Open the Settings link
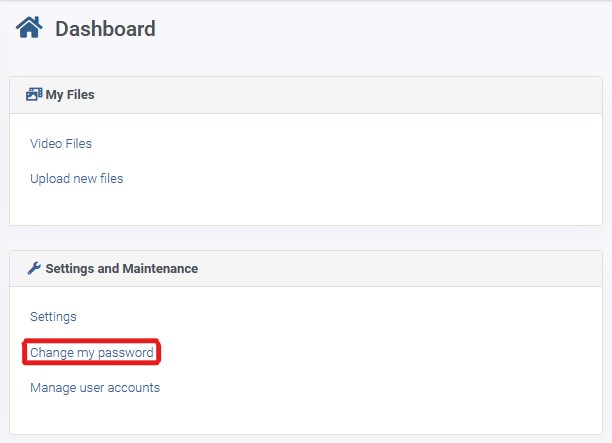This screenshot has height=443, width=612. click(x=53, y=317)
